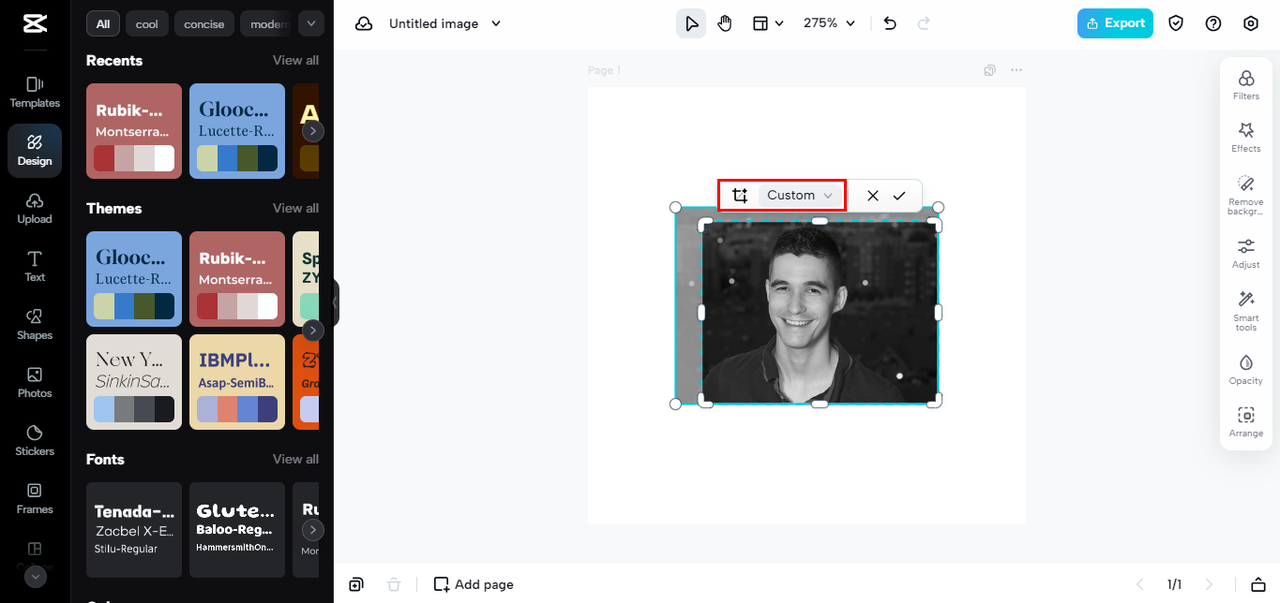Show next Themes with the arrow

313,330
